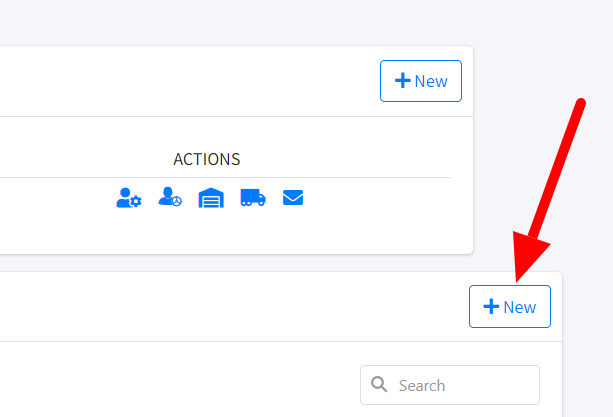Click the plus icon in upper New button
This screenshot has width=613, height=417.
(x=403, y=81)
